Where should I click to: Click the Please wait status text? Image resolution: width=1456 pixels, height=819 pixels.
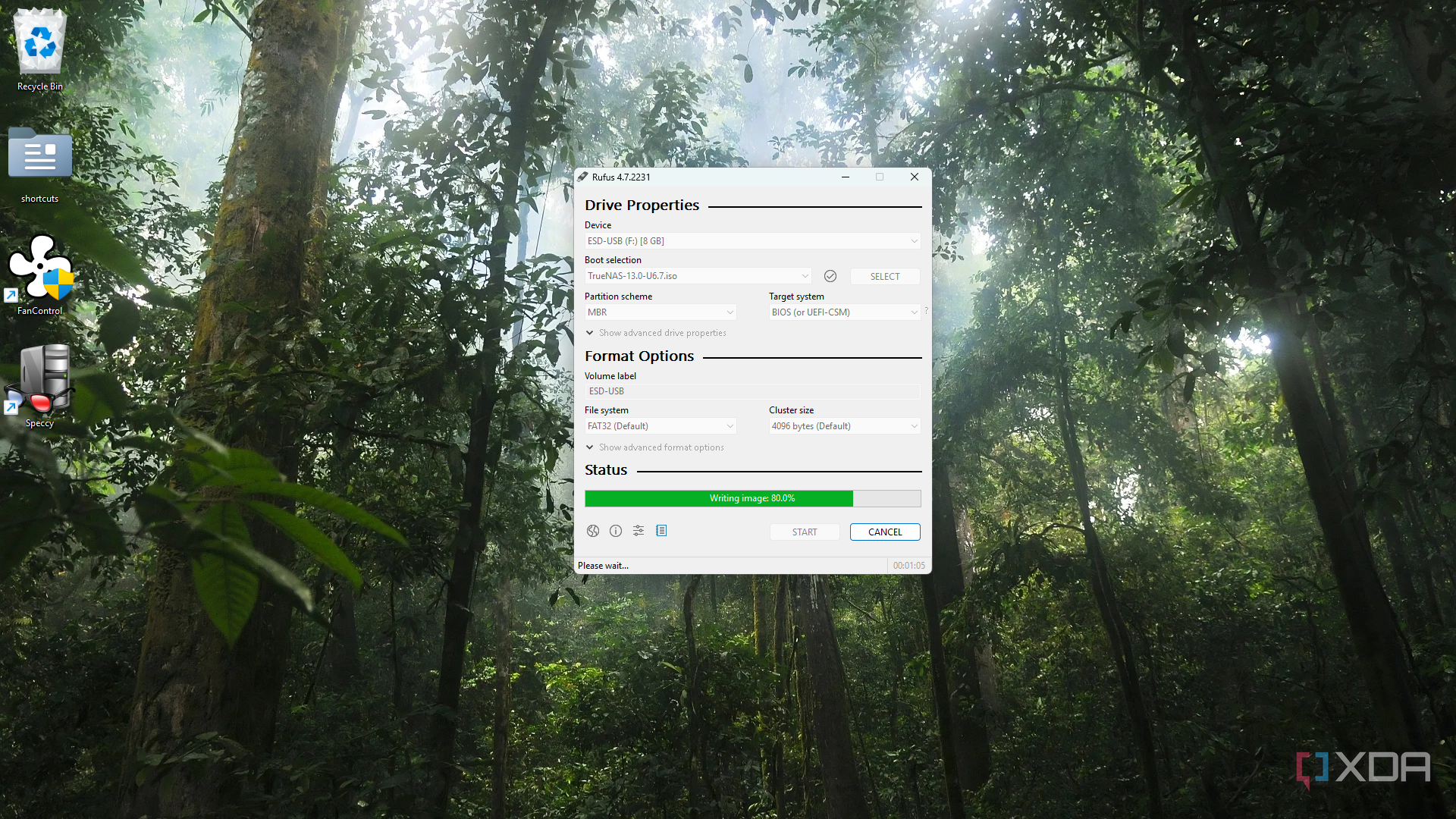604,566
